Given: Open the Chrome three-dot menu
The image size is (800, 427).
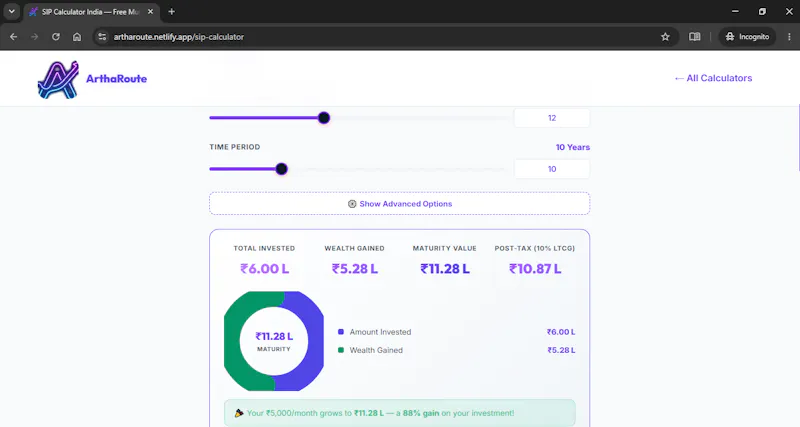Looking at the screenshot, I should tap(789, 37).
